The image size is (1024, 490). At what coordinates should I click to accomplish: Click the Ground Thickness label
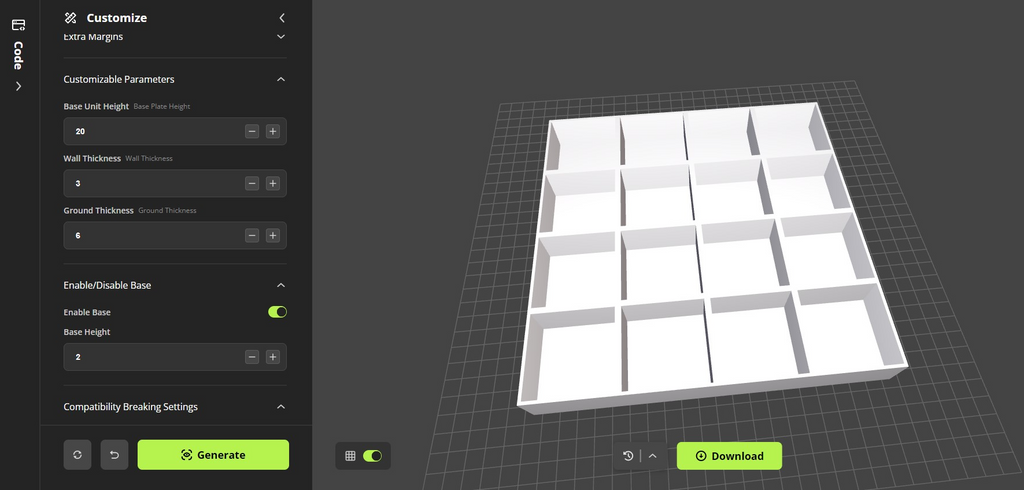click(x=99, y=210)
